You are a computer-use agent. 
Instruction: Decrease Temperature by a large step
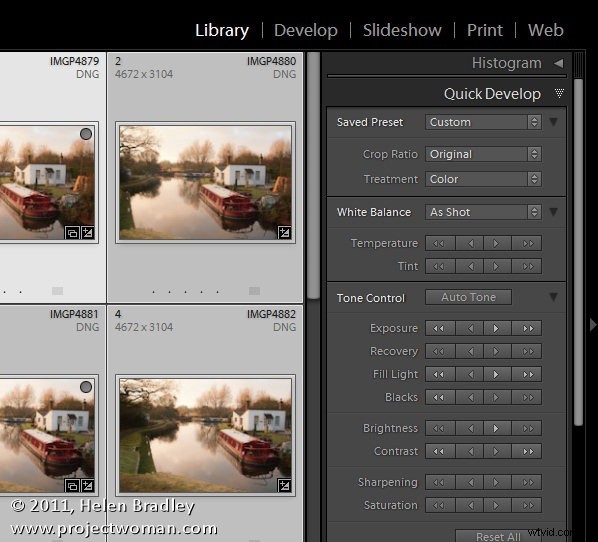pyautogui.click(x=440, y=243)
